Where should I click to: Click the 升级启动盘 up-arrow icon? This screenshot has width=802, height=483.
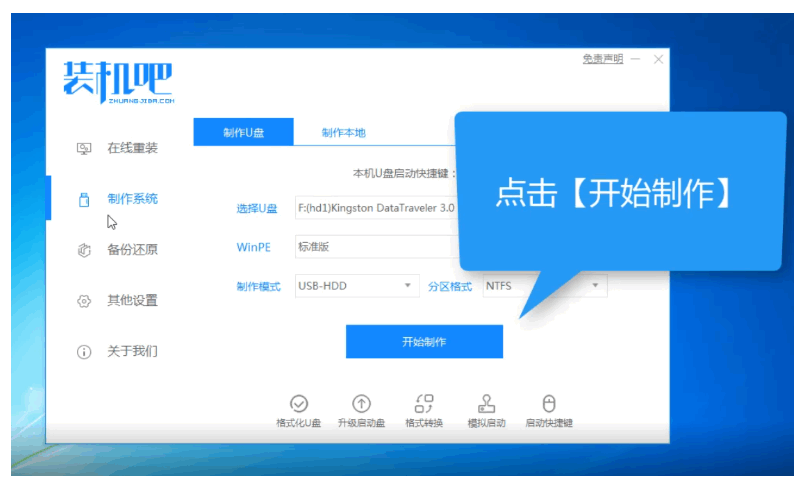361,404
